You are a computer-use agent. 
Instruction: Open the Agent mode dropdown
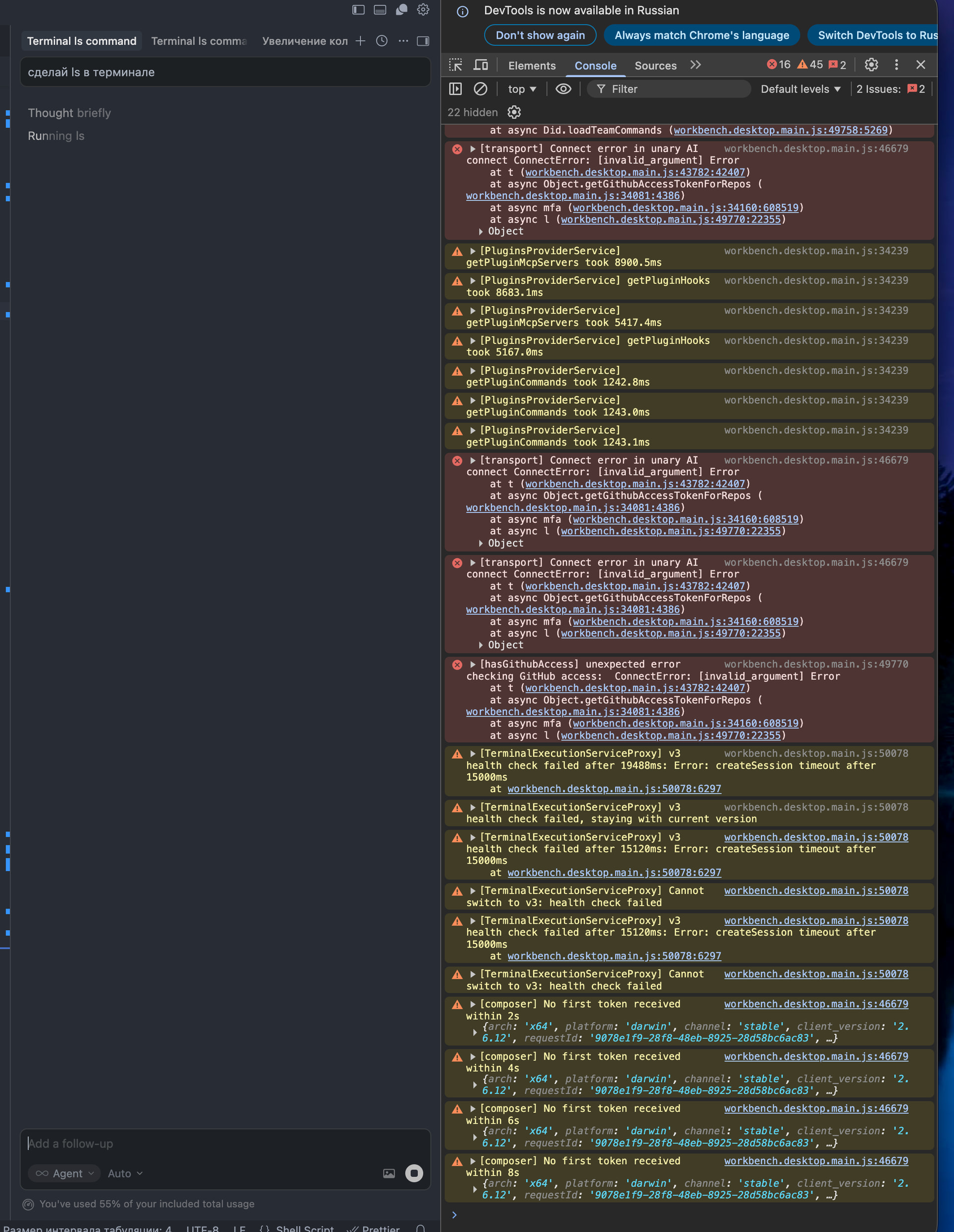[x=65, y=1173]
